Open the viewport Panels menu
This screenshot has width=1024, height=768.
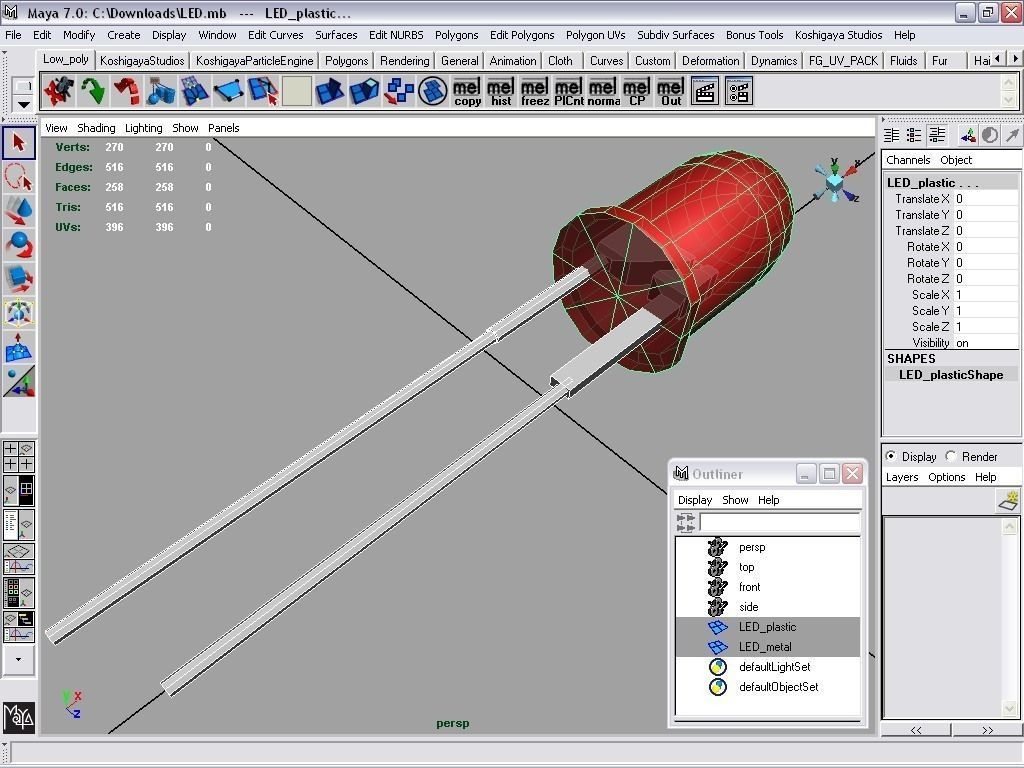[x=223, y=128]
